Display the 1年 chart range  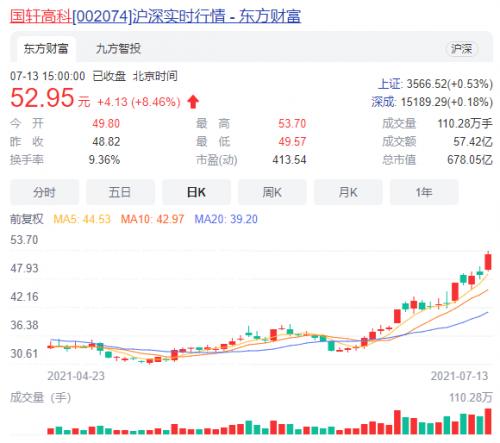pos(424,192)
